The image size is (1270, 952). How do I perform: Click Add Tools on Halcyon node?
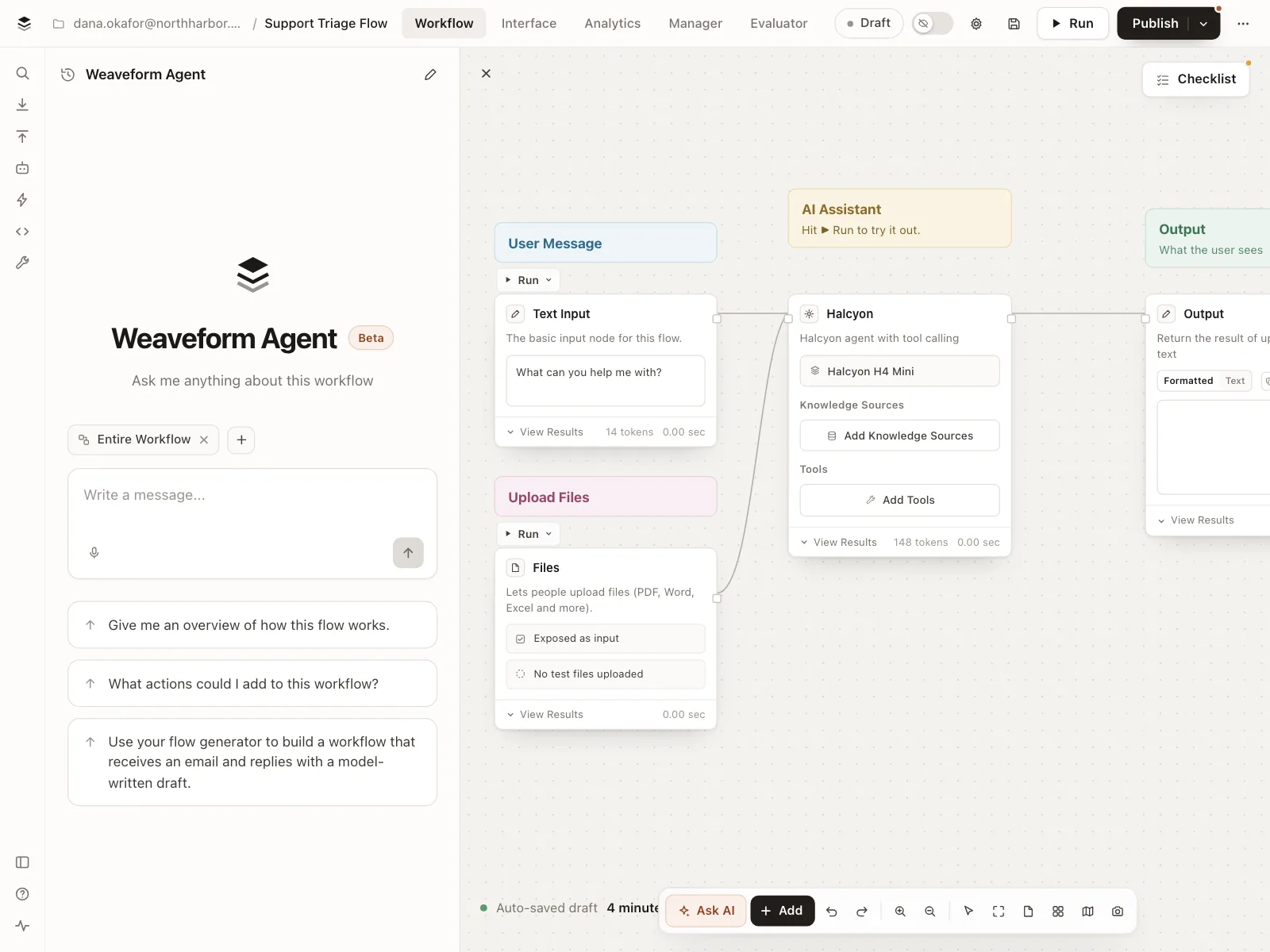[899, 500]
